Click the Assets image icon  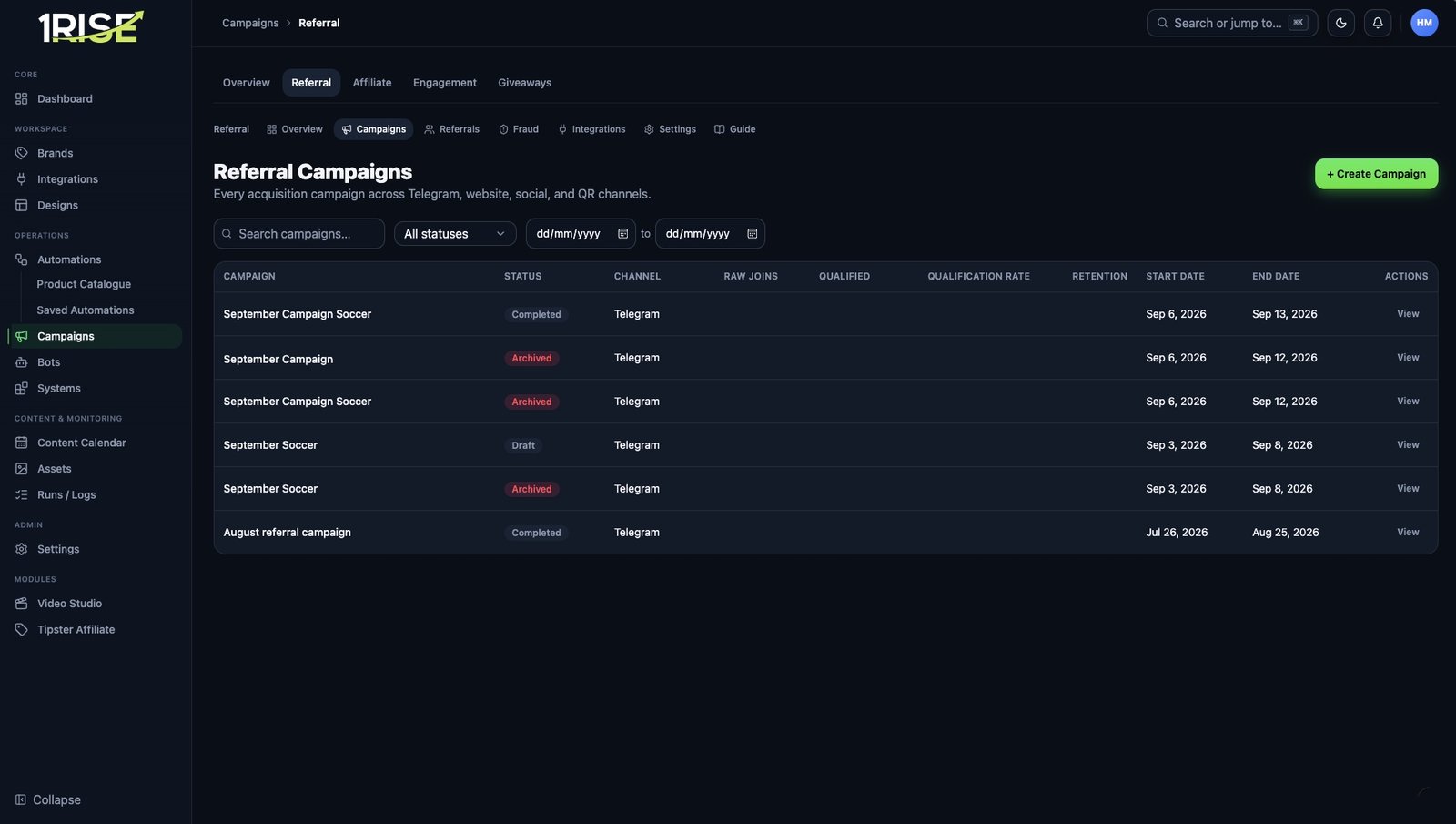[22, 469]
